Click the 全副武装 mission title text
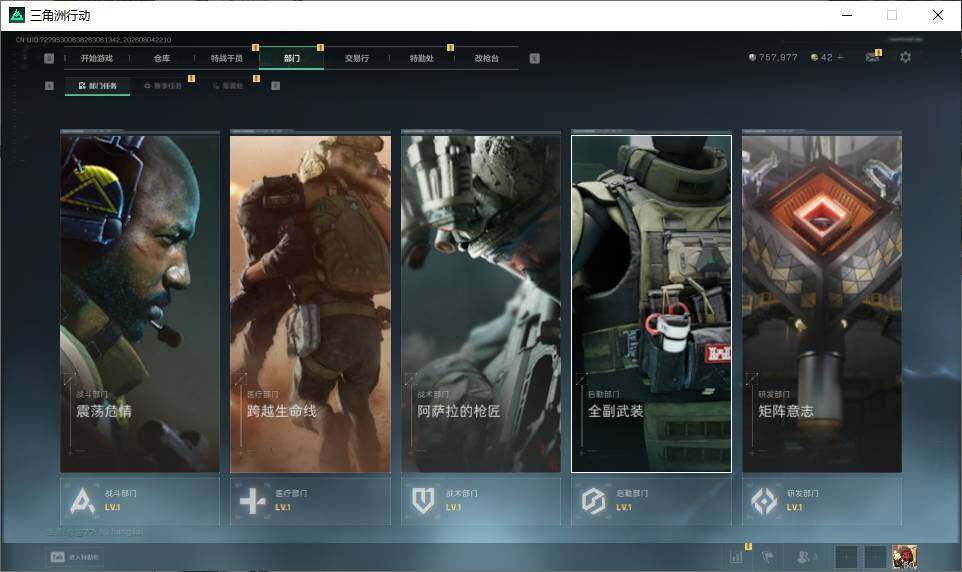The image size is (962, 572). pos(616,411)
